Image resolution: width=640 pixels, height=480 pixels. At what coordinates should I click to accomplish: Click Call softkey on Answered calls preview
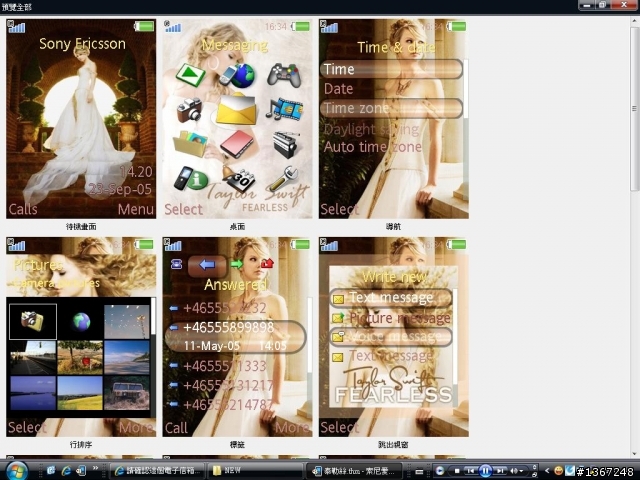click(176, 428)
